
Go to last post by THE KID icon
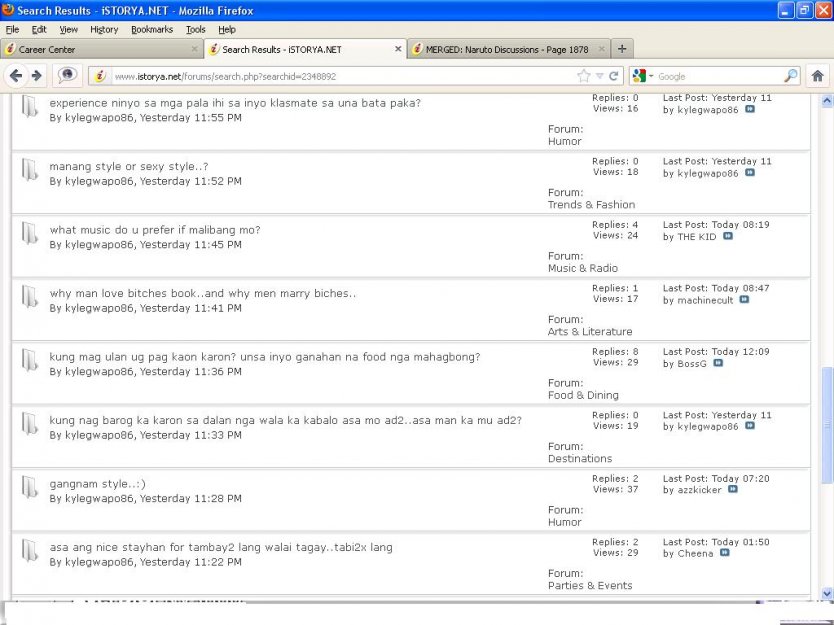(728, 237)
